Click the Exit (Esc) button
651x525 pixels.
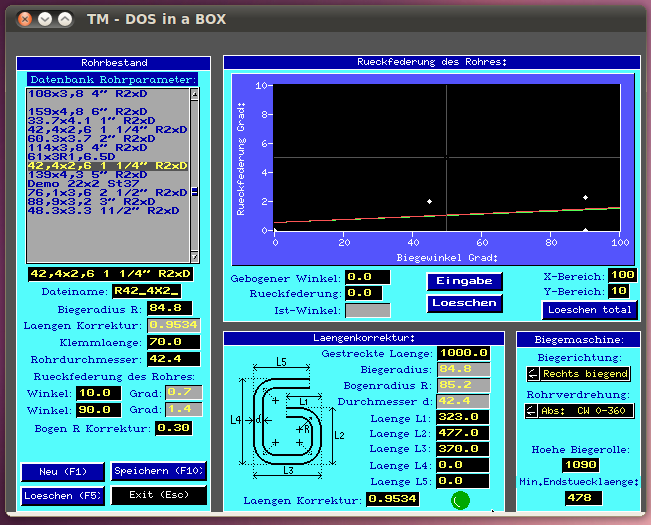(x=158, y=495)
